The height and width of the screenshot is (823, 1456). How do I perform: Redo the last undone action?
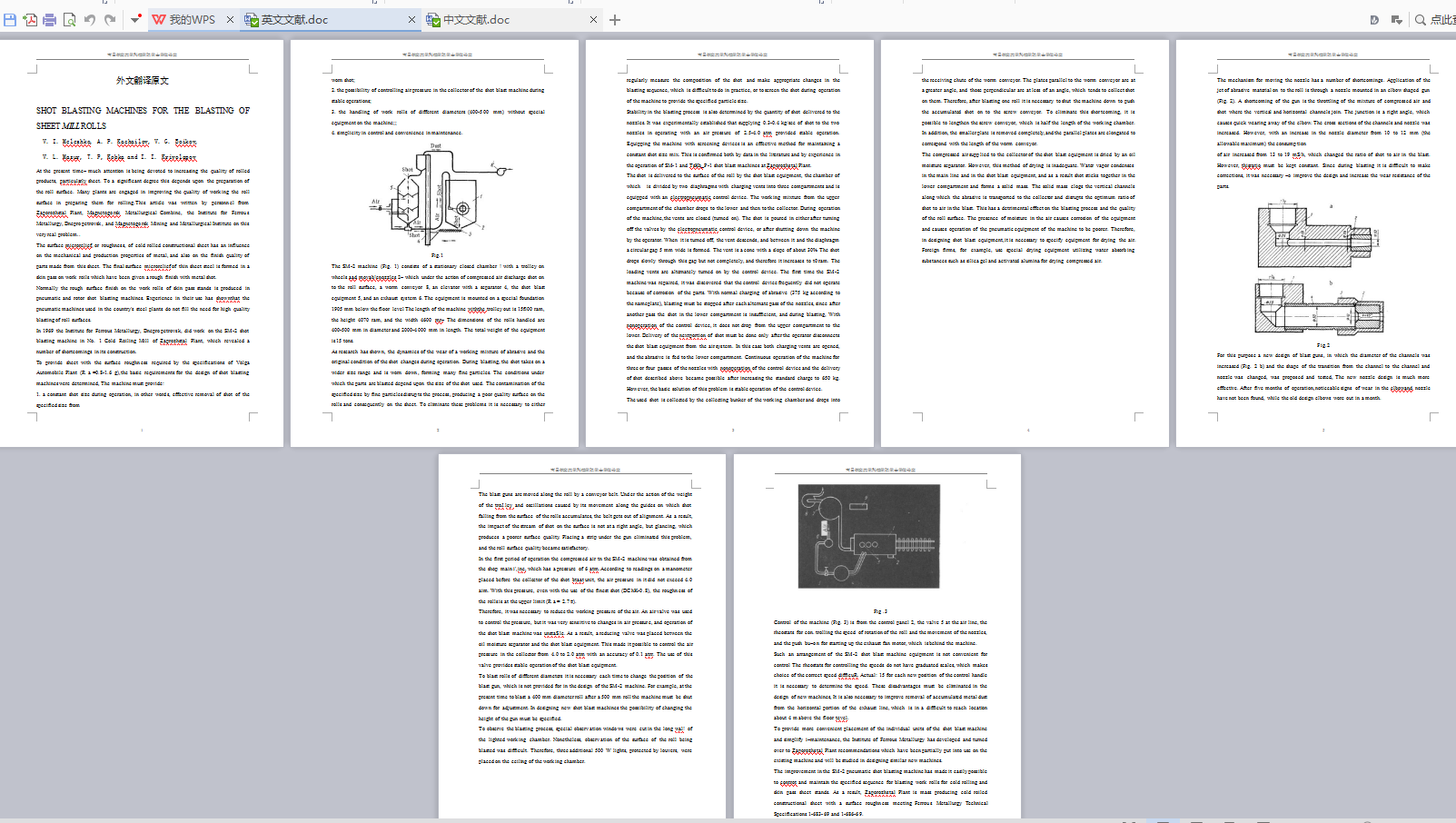pyautogui.click(x=110, y=19)
